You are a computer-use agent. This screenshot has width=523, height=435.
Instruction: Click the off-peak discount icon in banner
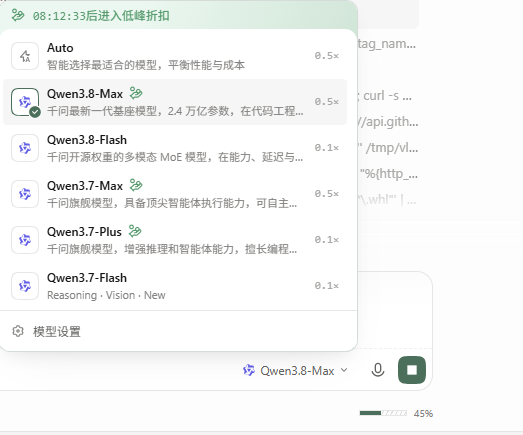click(x=18, y=15)
